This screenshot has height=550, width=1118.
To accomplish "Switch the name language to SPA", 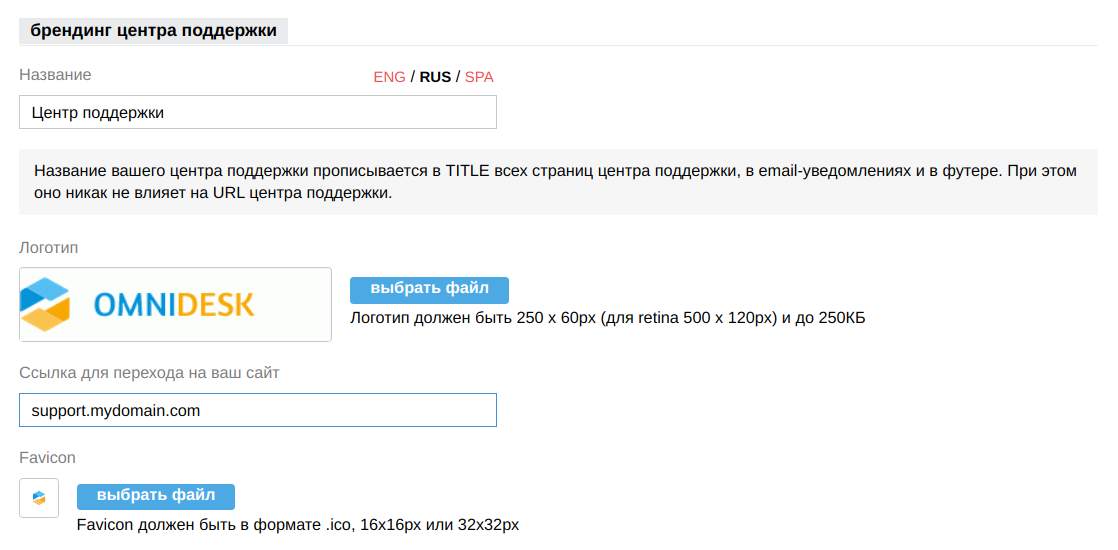I will tap(479, 77).
